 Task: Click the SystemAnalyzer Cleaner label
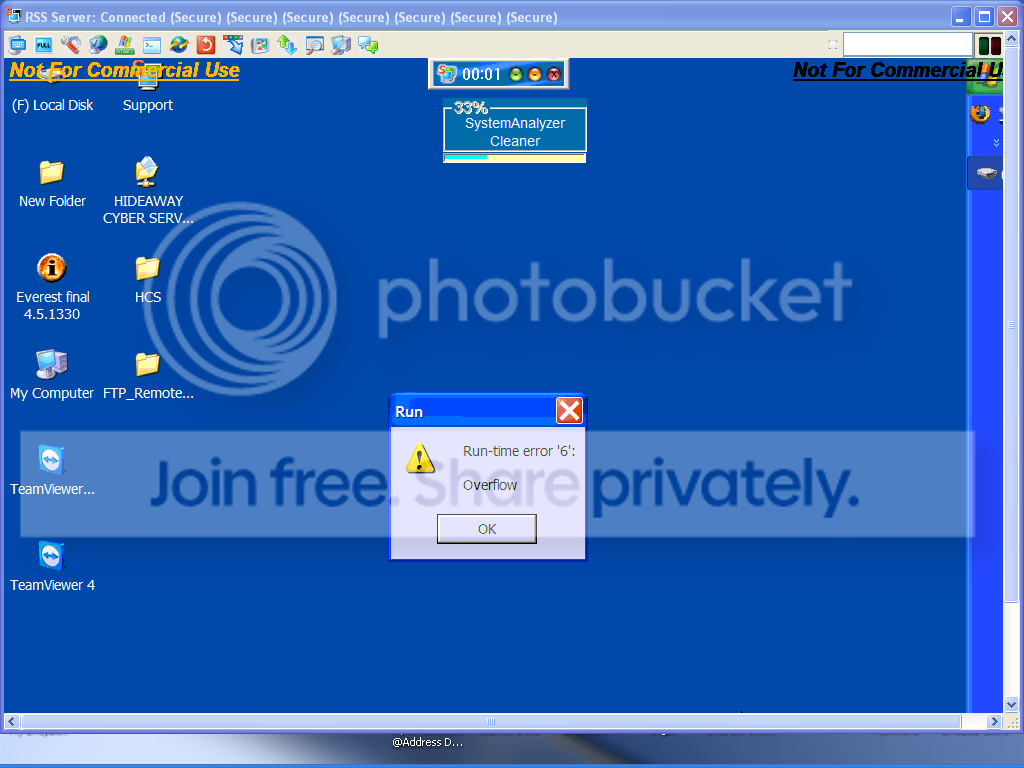[x=515, y=132]
